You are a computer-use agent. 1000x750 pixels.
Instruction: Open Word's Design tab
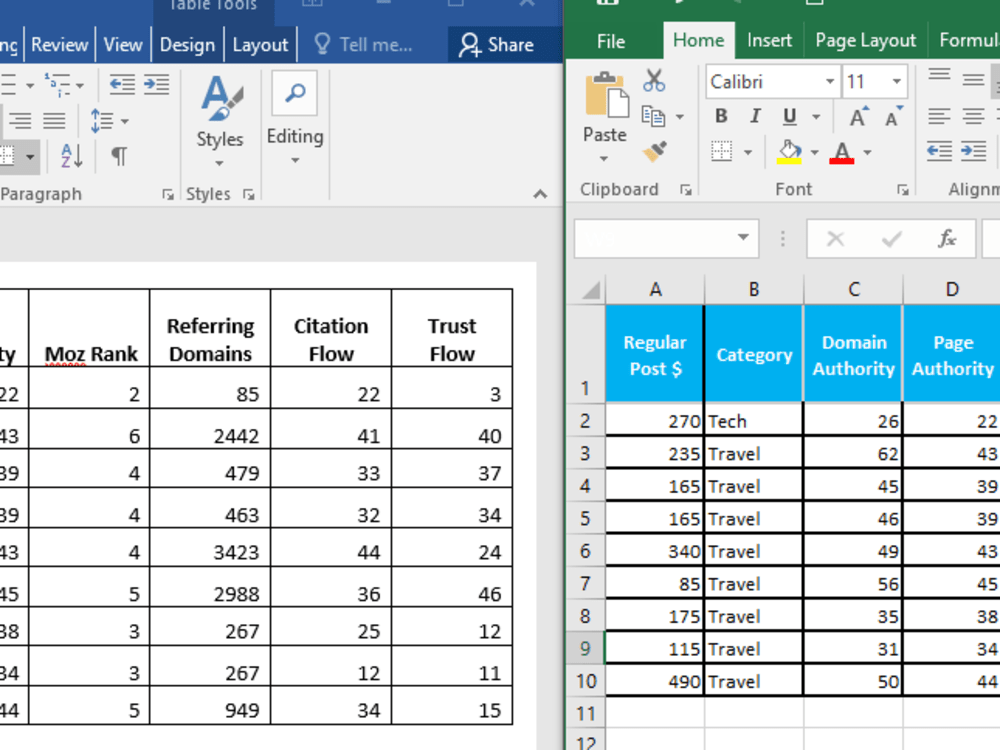[x=188, y=45]
